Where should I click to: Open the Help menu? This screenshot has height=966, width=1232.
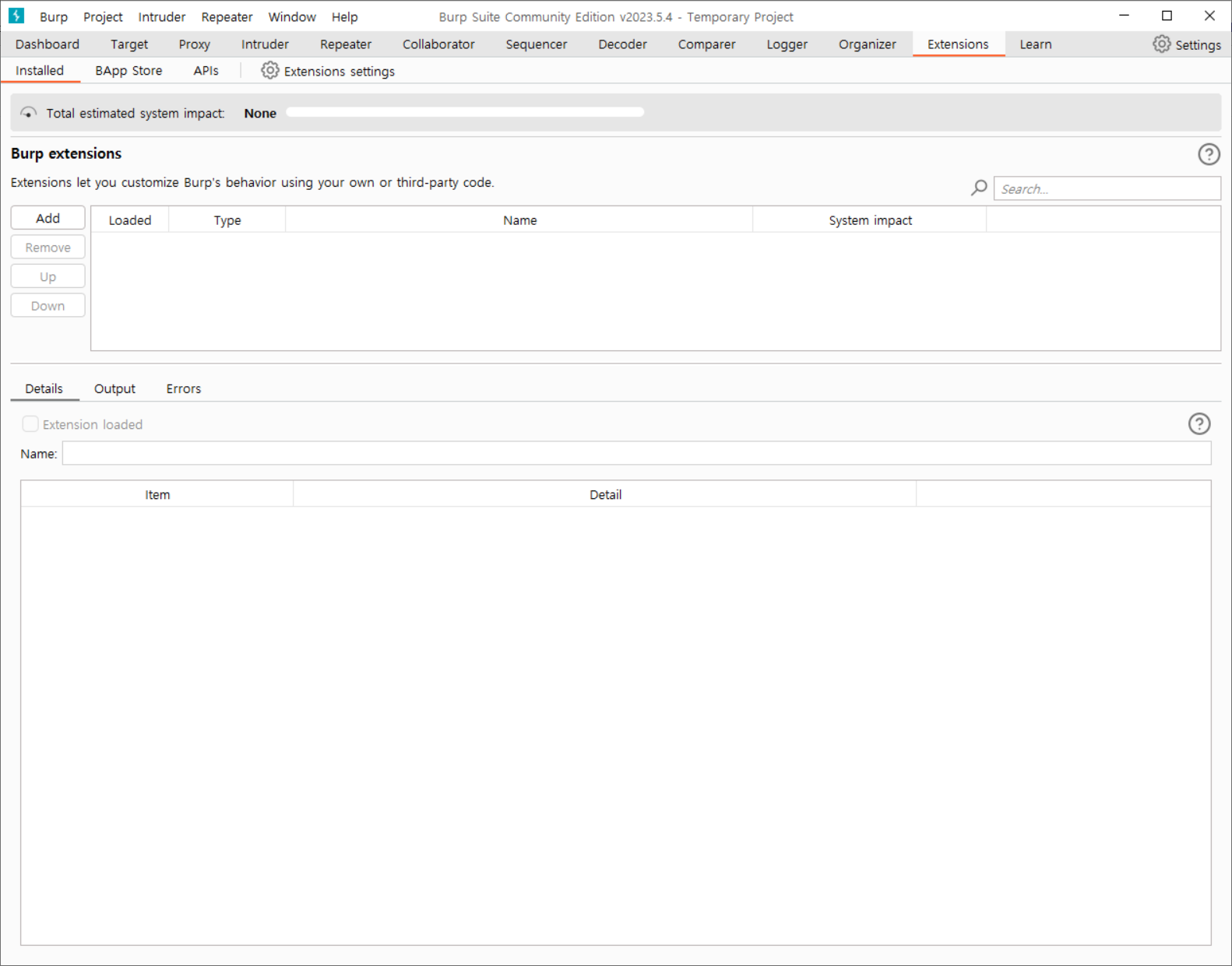pos(344,16)
